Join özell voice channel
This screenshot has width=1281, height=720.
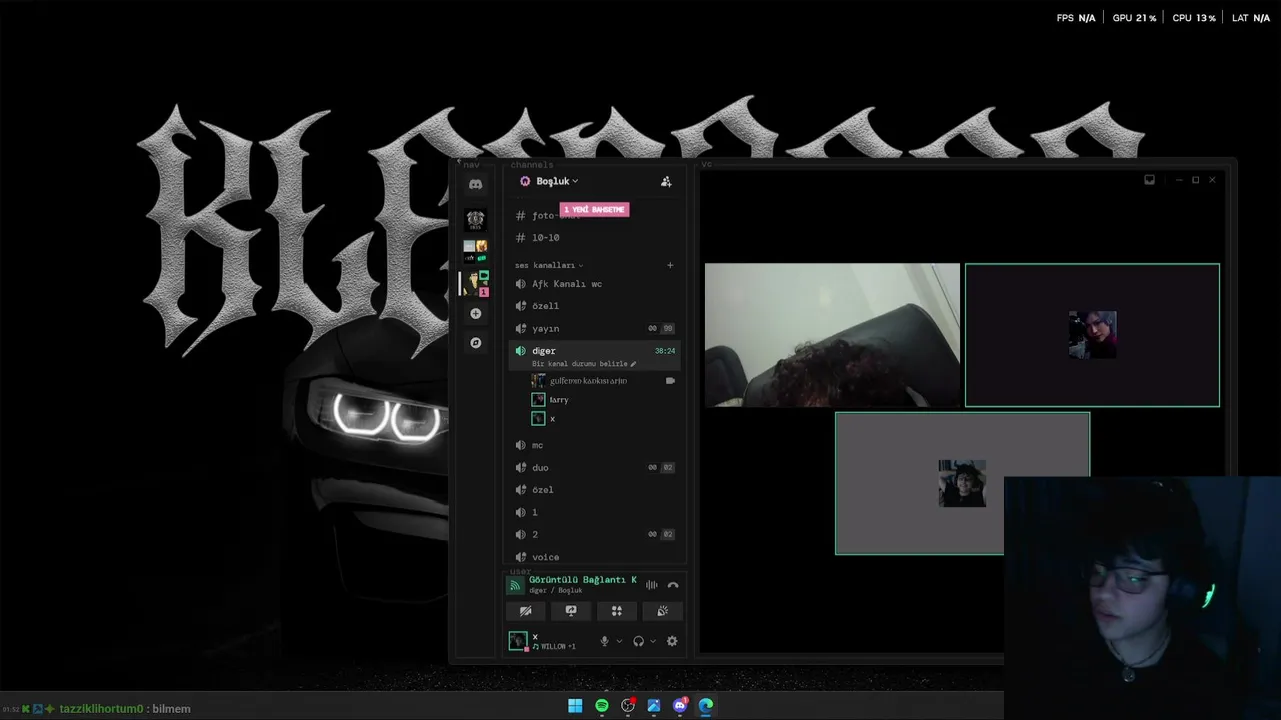(x=595, y=306)
